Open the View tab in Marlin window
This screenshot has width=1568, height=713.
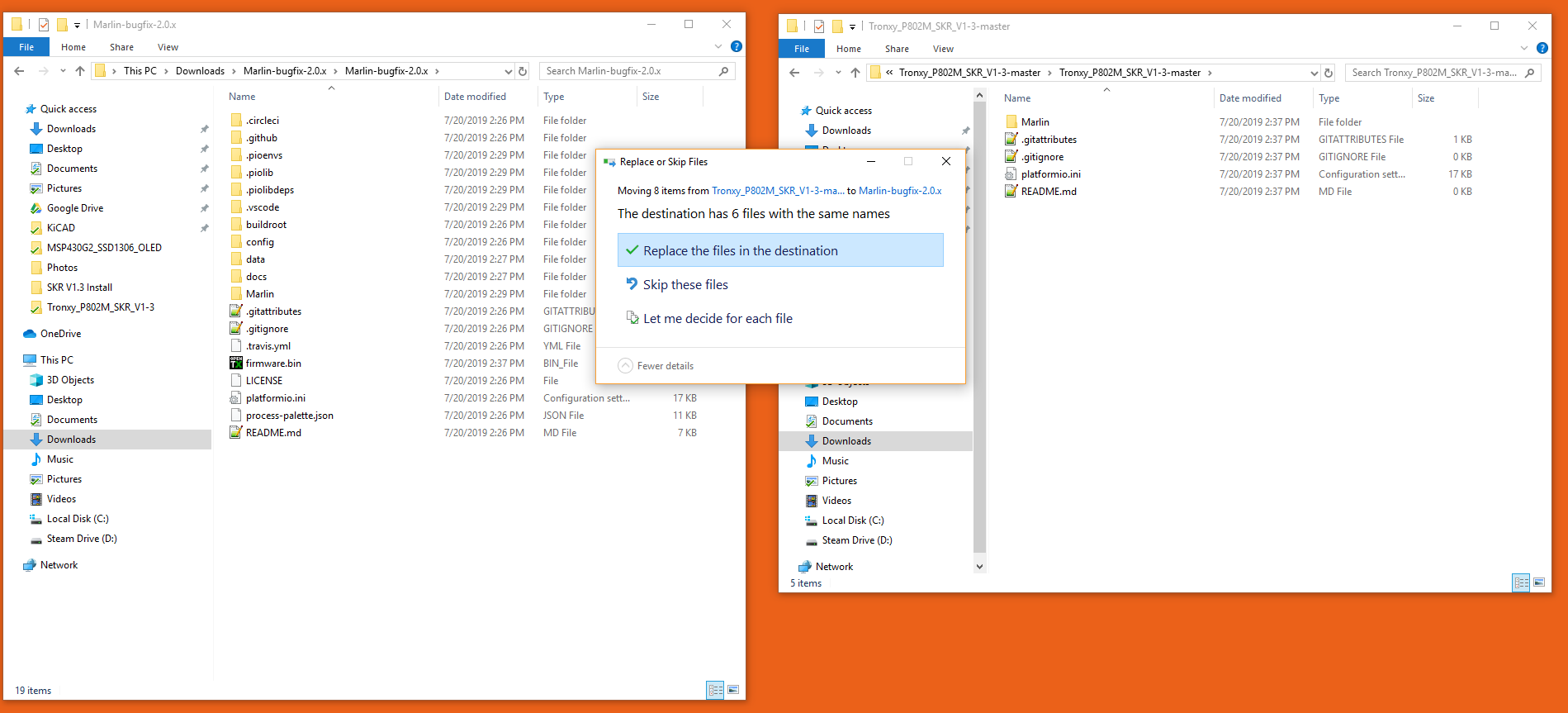pyautogui.click(x=168, y=47)
